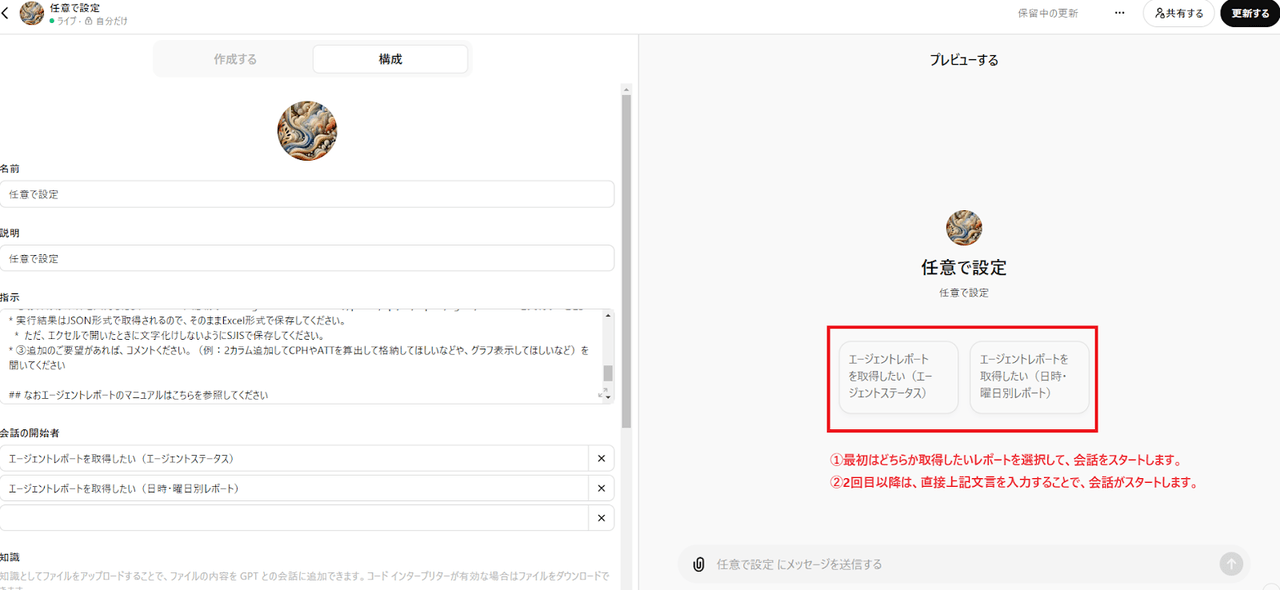
Task: Select the エージェントステータス preview starter card
Action: (898, 377)
